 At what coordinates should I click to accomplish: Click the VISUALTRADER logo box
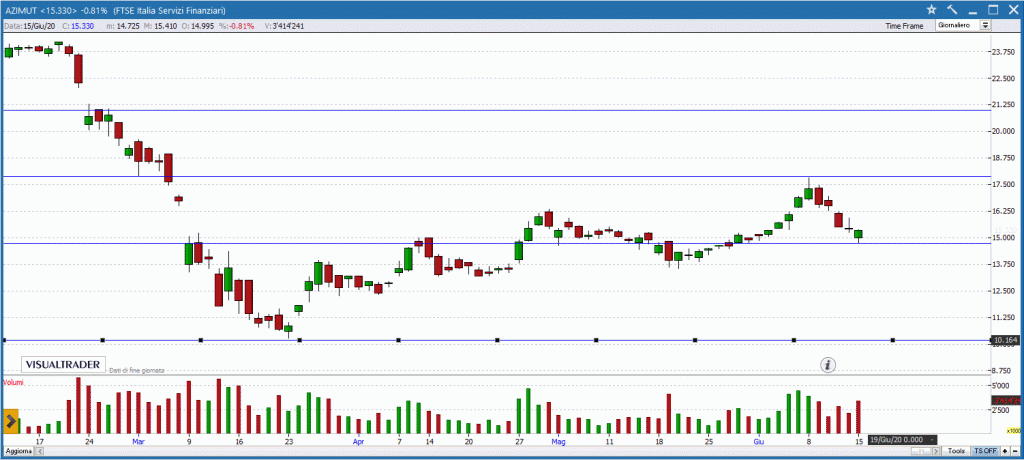tap(63, 365)
